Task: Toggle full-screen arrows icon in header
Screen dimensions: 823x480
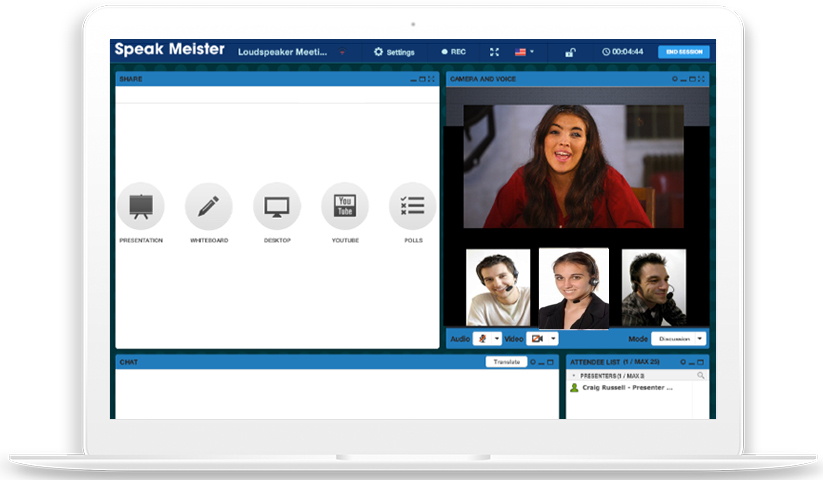Action: click(x=494, y=52)
